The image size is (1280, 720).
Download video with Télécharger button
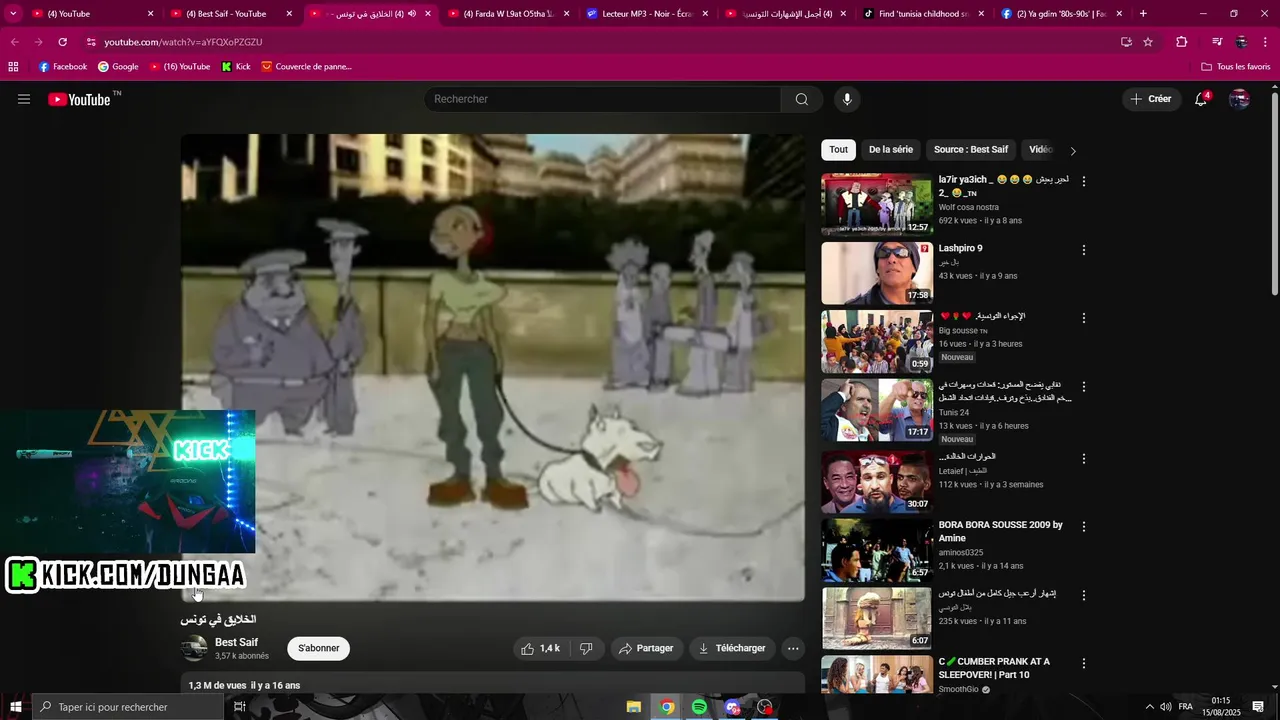(x=732, y=648)
